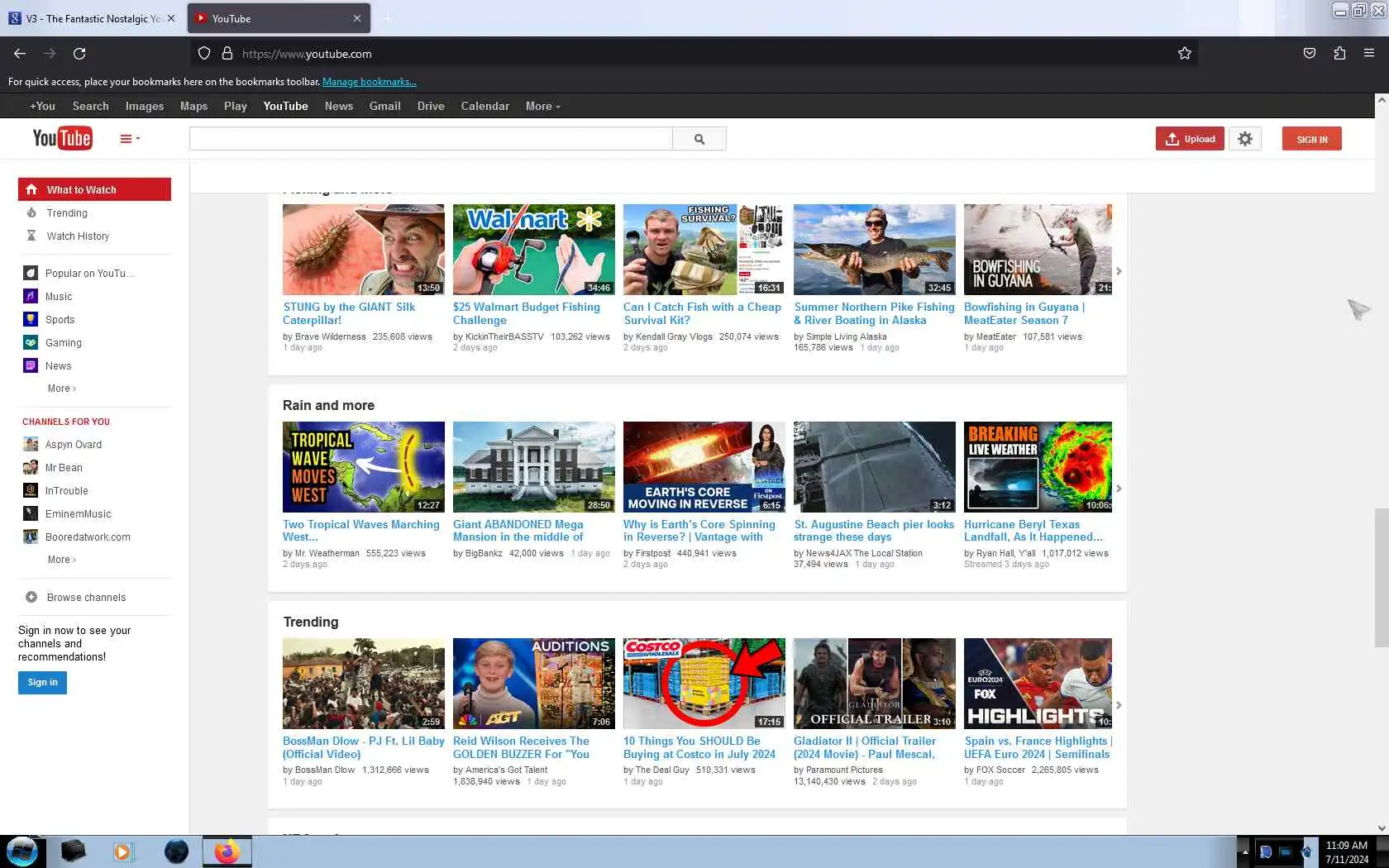Image resolution: width=1389 pixels, height=868 pixels.
Task: Go back with the browser back arrow
Action: (x=20, y=54)
